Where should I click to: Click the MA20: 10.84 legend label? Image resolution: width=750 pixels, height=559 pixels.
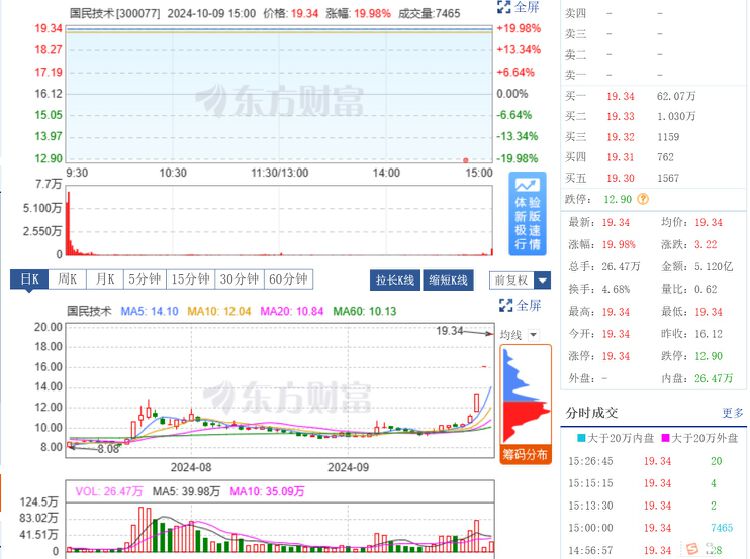tap(292, 311)
